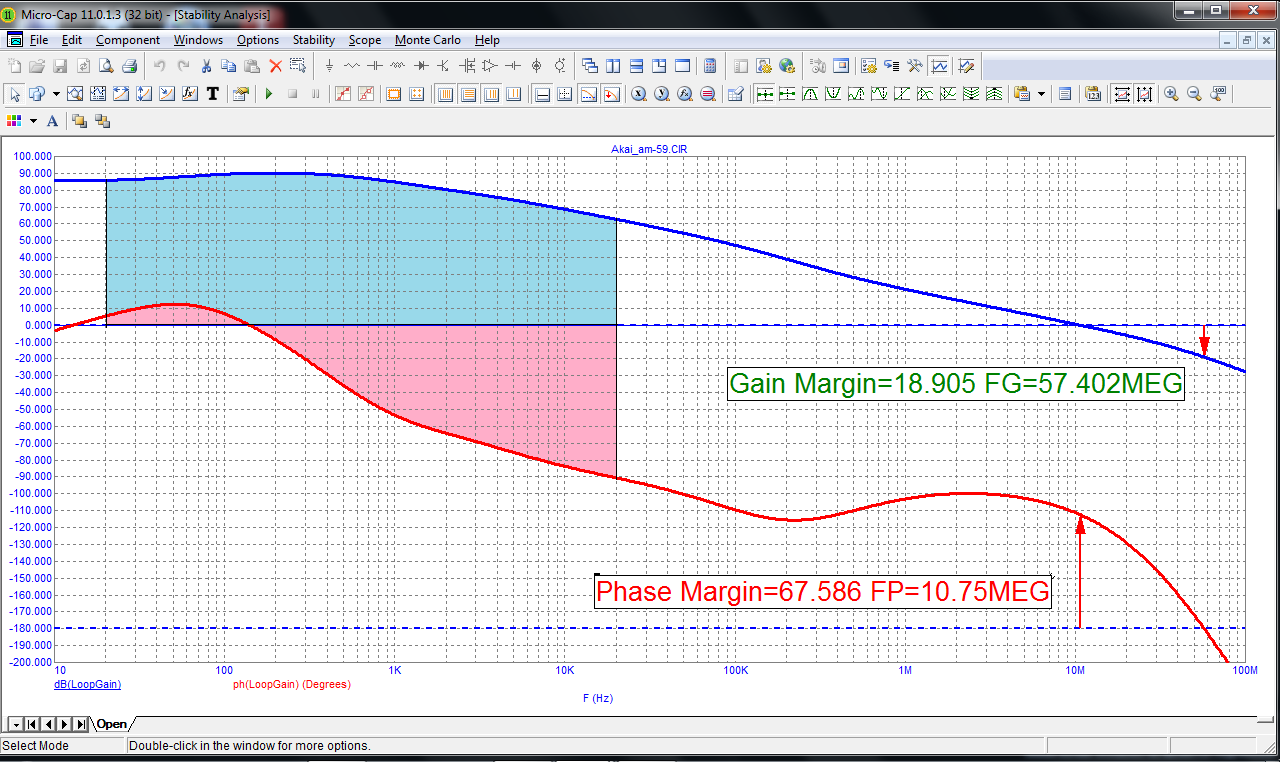
Task: Select the Ground component icon
Action: pyautogui.click(x=330, y=66)
